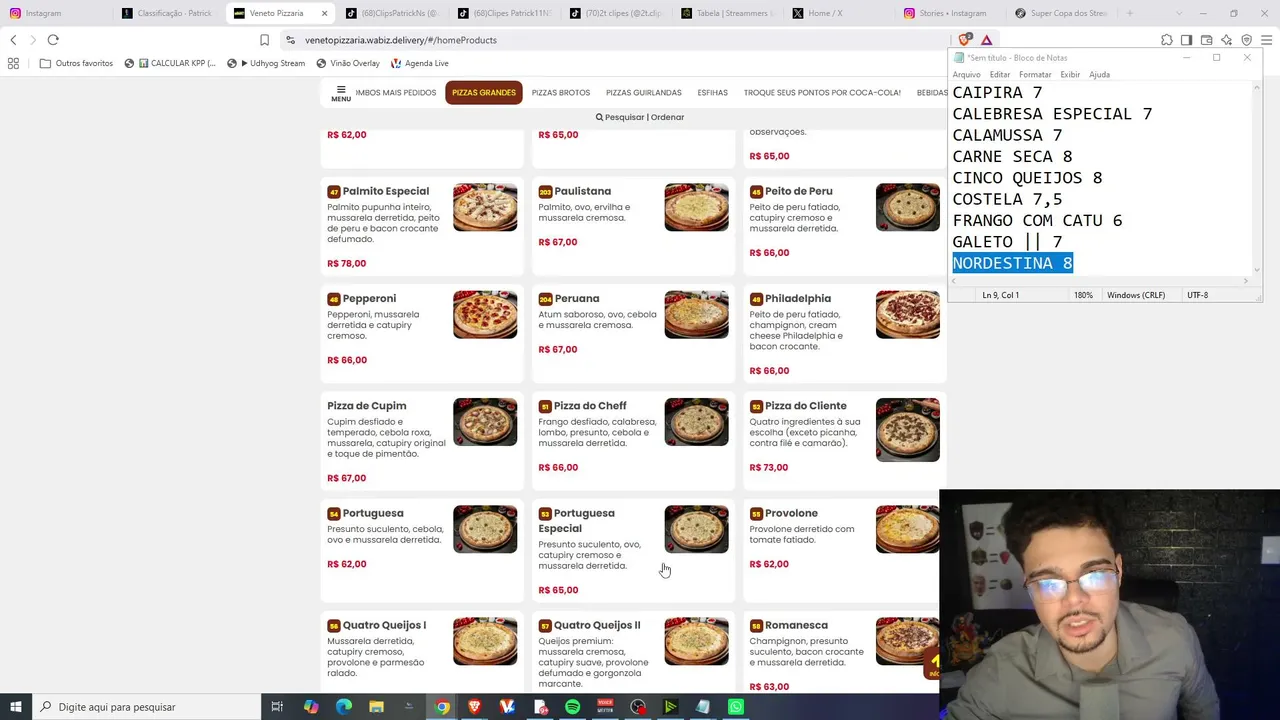
Task: Go back with the browser back arrow
Action: click(13, 40)
